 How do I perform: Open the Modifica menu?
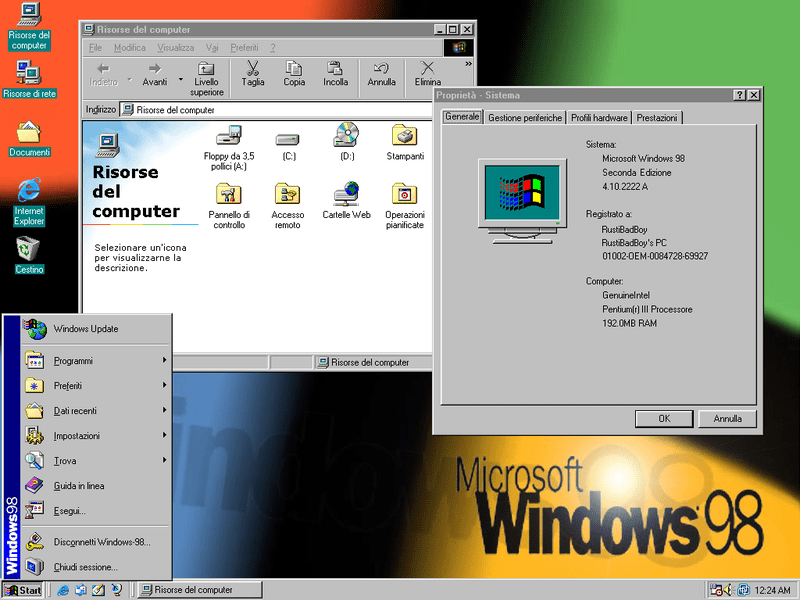click(x=130, y=47)
